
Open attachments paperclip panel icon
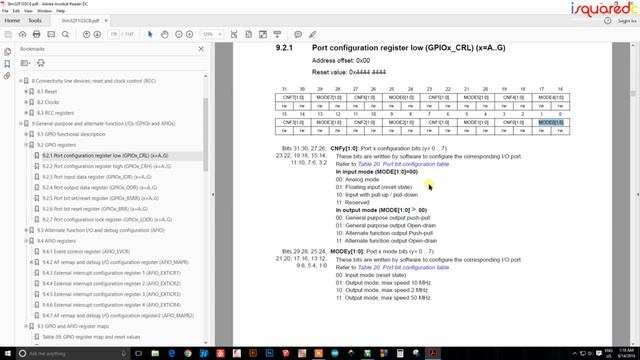coord(7,76)
